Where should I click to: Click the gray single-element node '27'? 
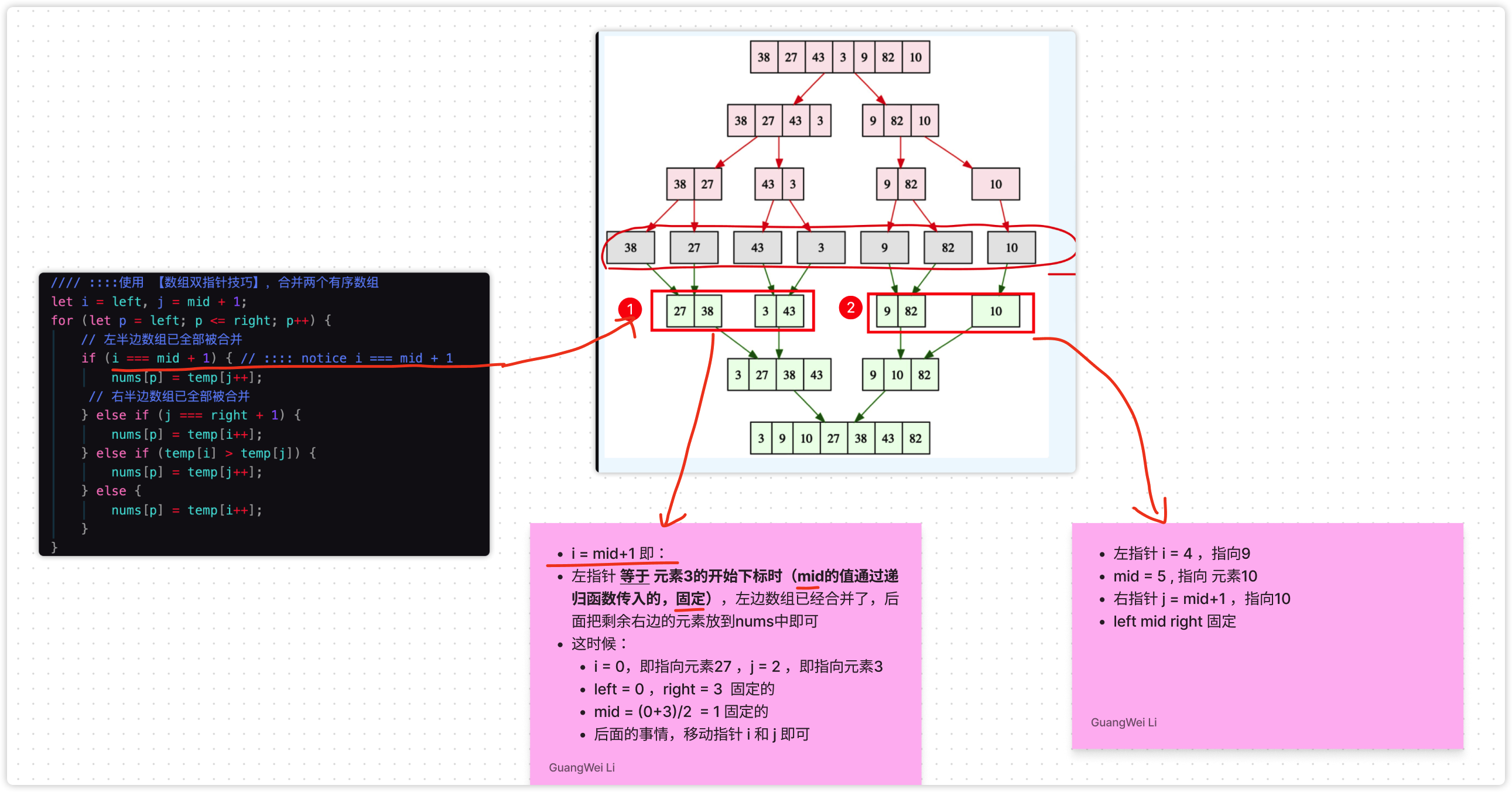(694, 247)
